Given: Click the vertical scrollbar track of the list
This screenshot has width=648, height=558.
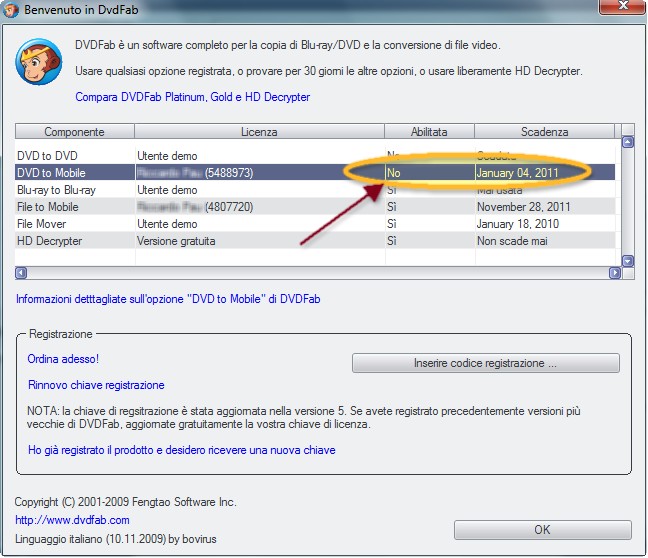Looking at the screenshot, I should click(628, 202).
